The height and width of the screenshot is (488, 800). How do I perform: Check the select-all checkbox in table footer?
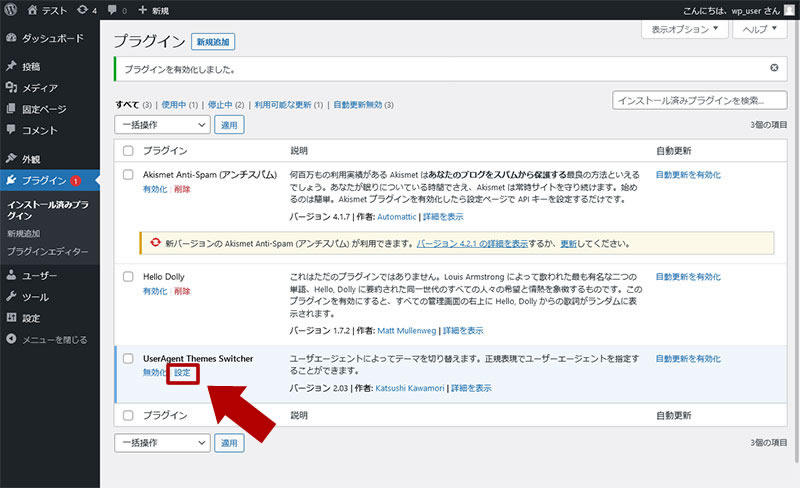tap(128, 416)
